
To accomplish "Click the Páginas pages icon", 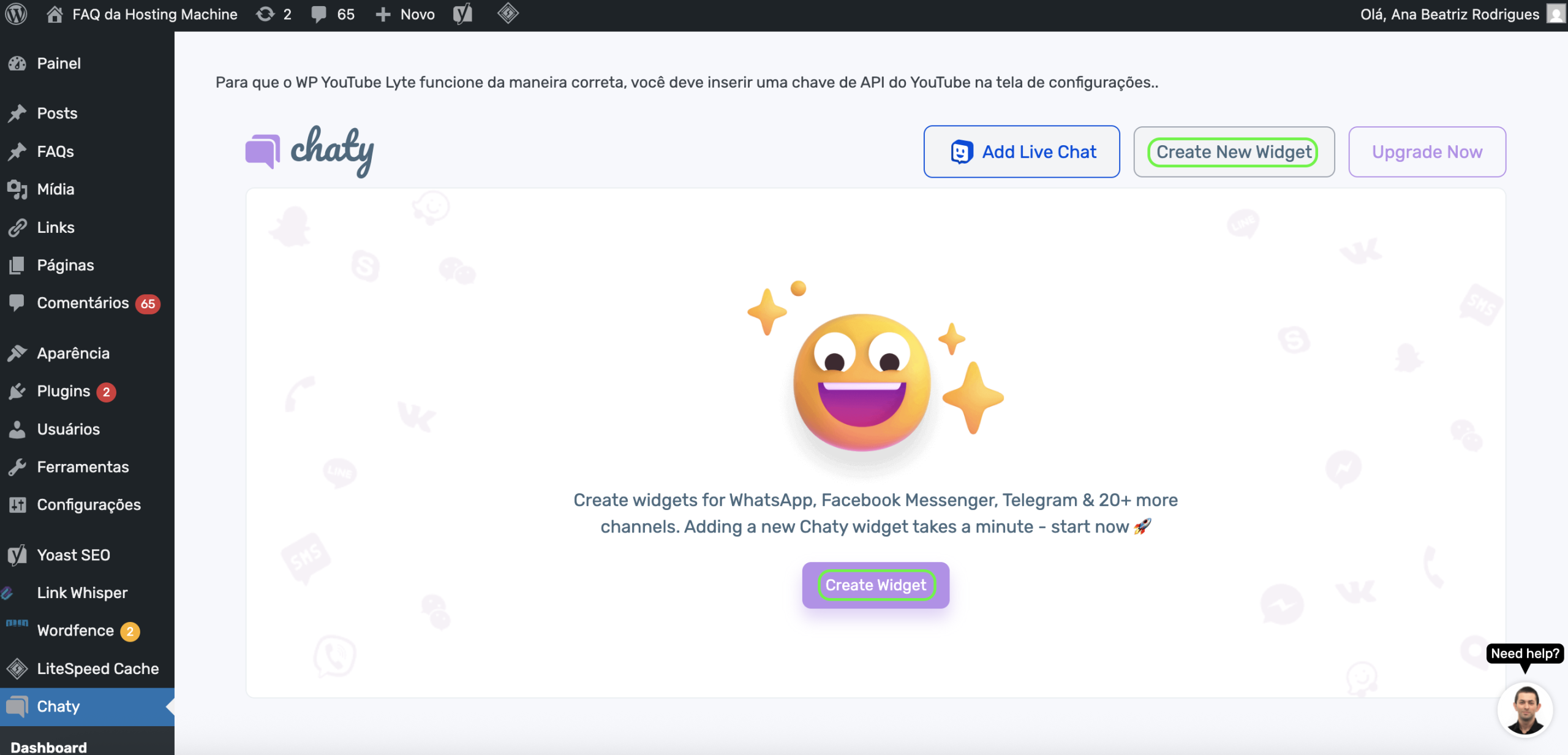I will pyautogui.click(x=17, y=265).
